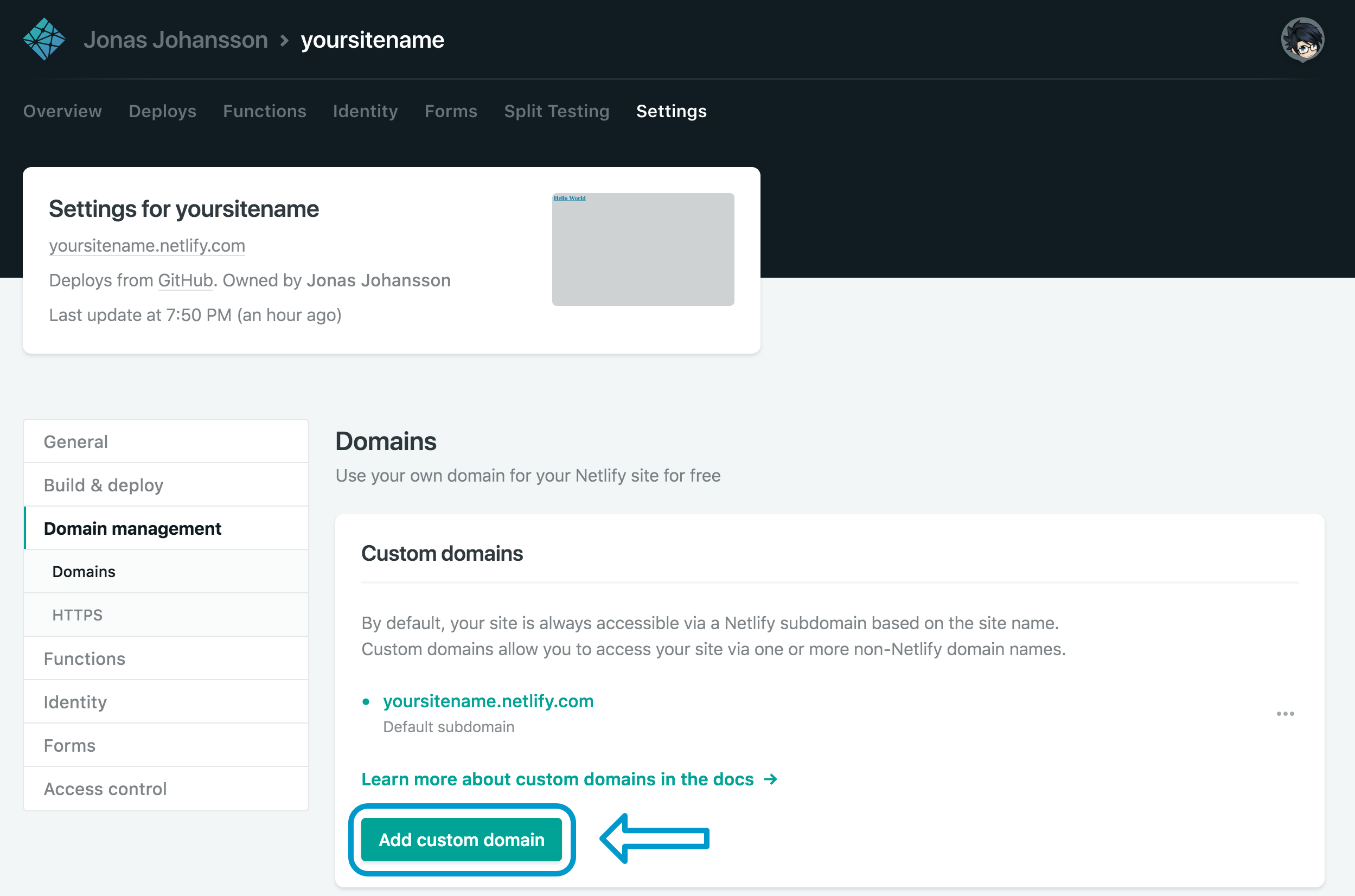Screen dimensions: 1355x896
Task: Select Functions in the settings sidebar
Action: (x=166, y=658)
